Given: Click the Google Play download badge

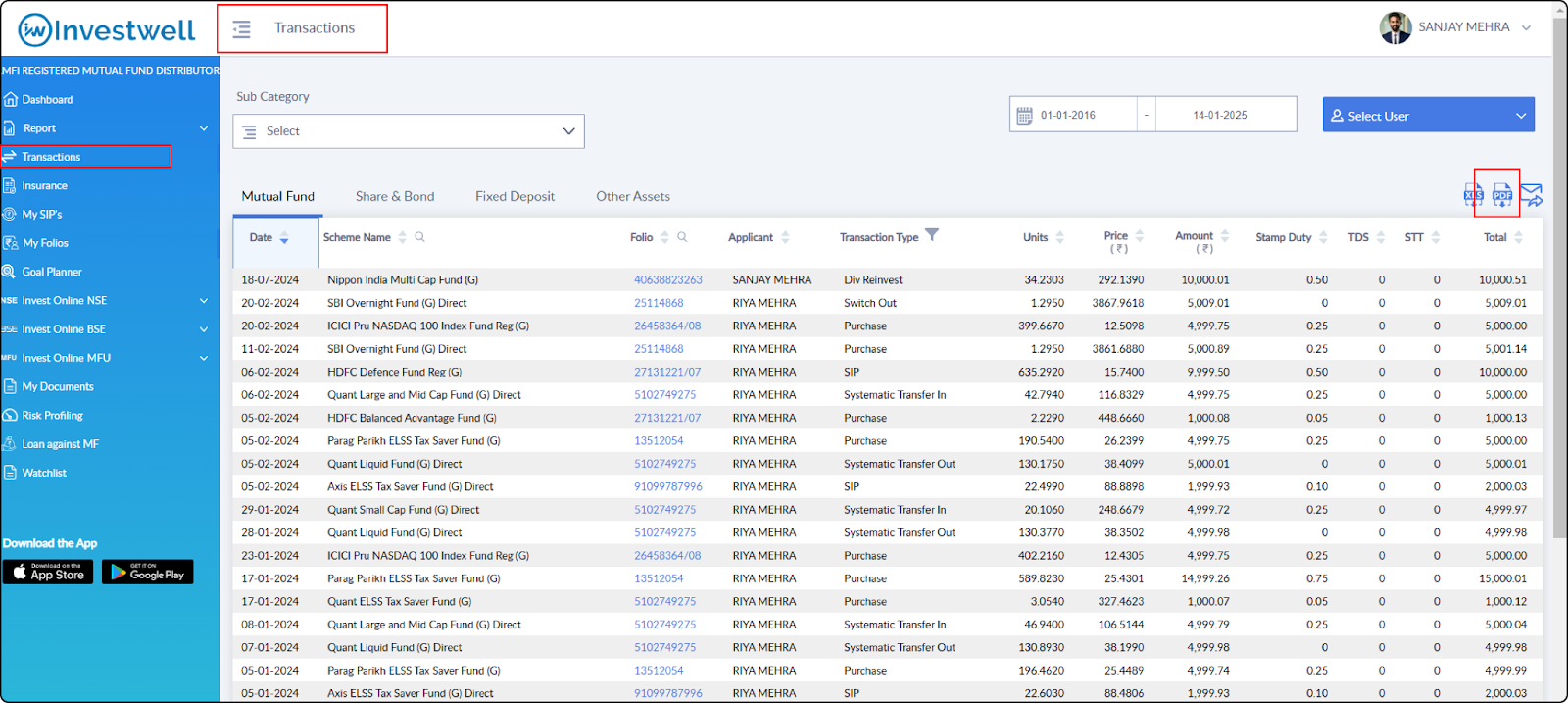Looking at the screenshot, I should (x=148, y=572).
